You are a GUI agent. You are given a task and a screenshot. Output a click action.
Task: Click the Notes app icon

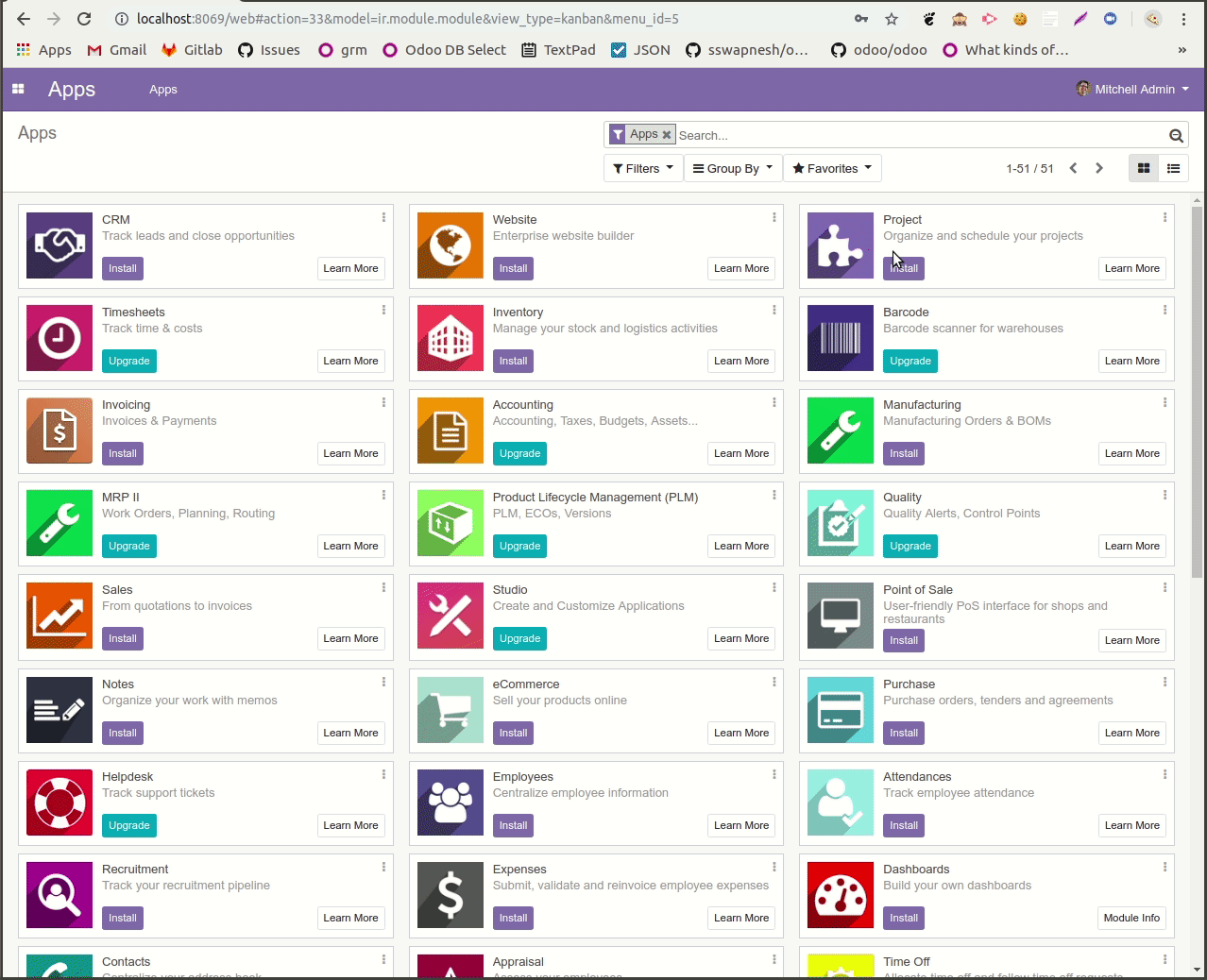pyautogui.click(x=59, y=710)
